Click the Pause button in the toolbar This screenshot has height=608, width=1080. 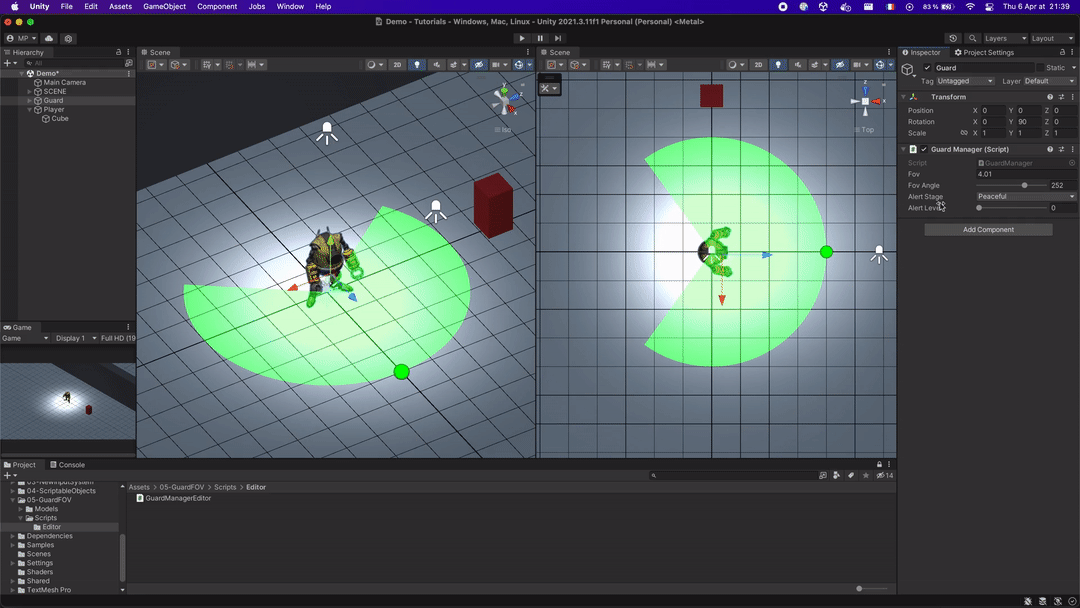tap(540, 39)
